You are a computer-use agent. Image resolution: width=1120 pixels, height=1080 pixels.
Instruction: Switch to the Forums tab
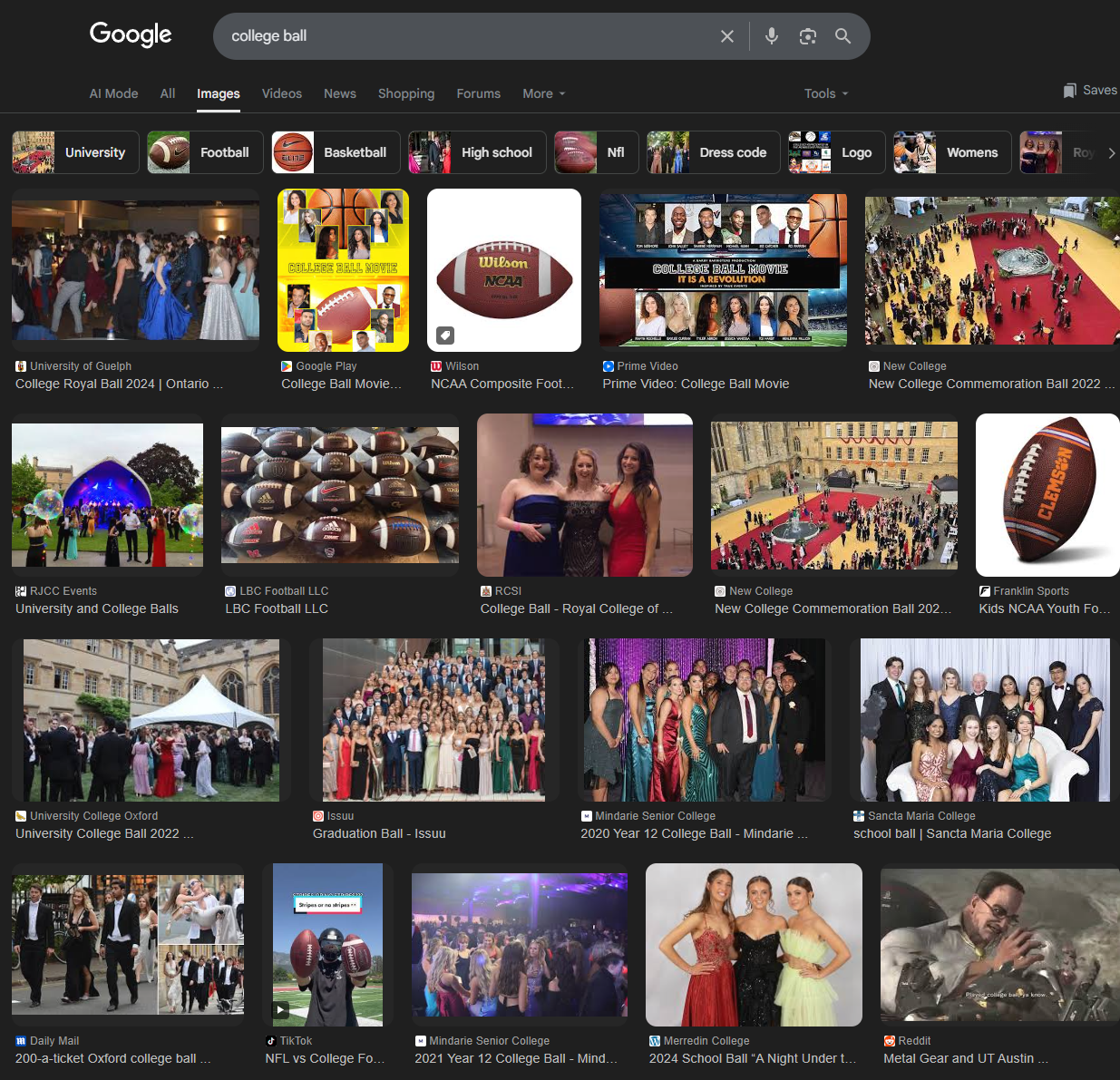click(479, 93)
